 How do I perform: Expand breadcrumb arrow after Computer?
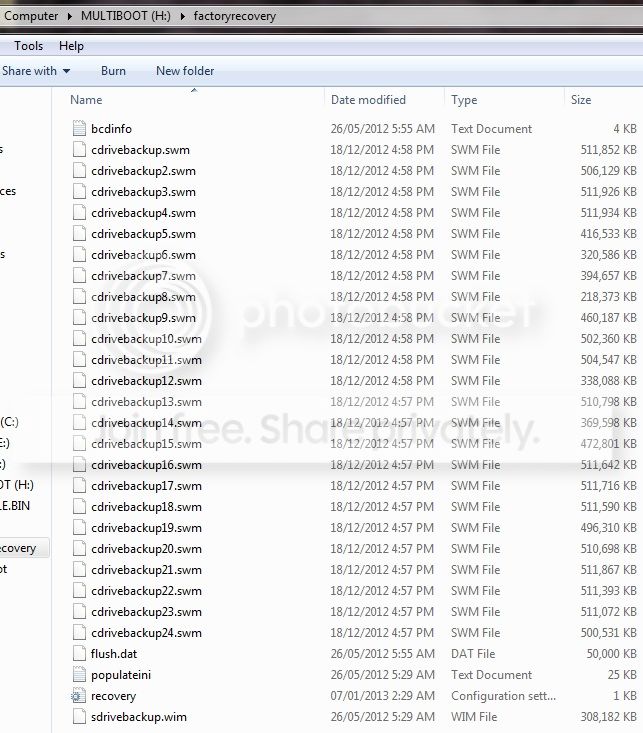pyautogui.click(x=70, y=16)
